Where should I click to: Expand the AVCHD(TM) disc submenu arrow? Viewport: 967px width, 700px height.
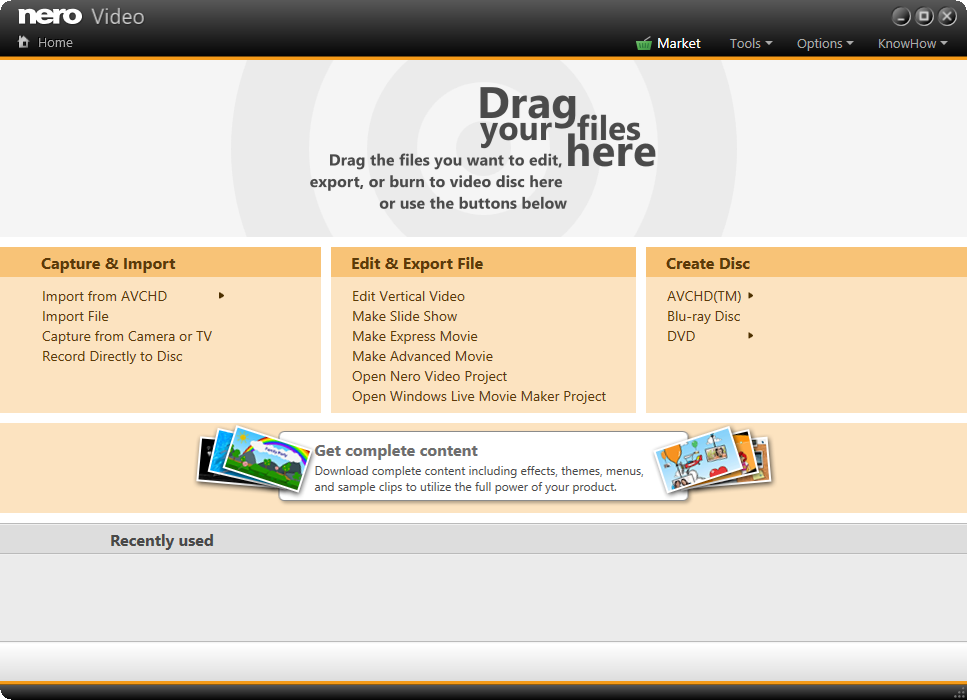(751, 295)
